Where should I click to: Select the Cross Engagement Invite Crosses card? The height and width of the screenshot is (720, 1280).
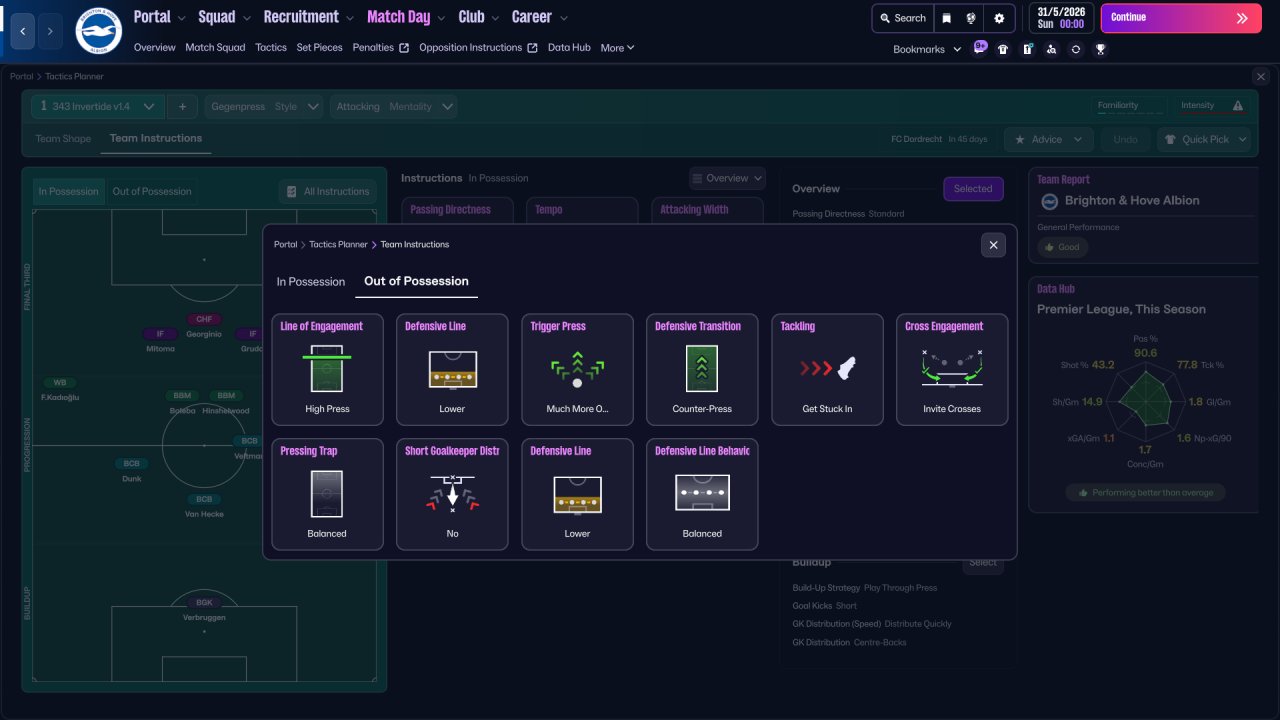pyautogui.click(x=952, y=370)
